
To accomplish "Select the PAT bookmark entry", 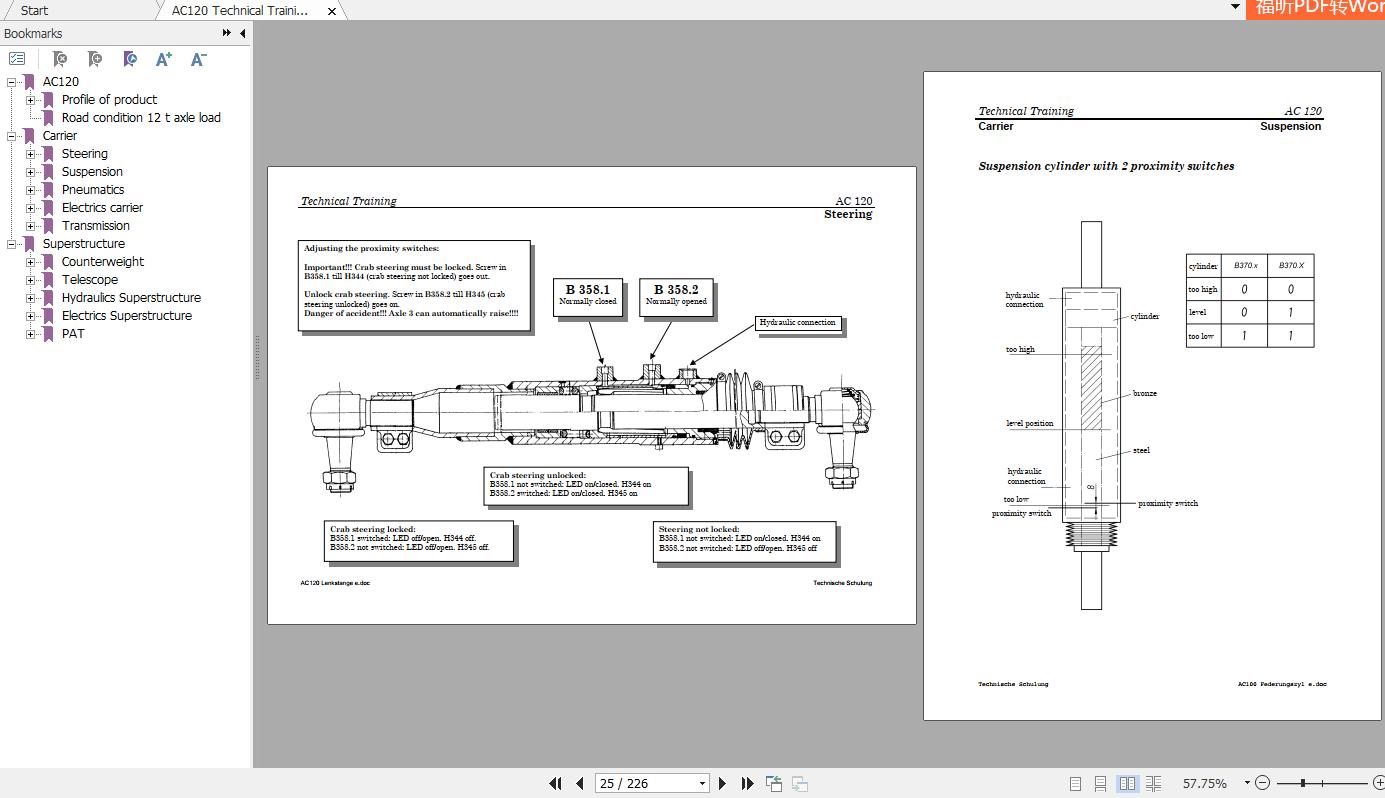I will (72, 333).
